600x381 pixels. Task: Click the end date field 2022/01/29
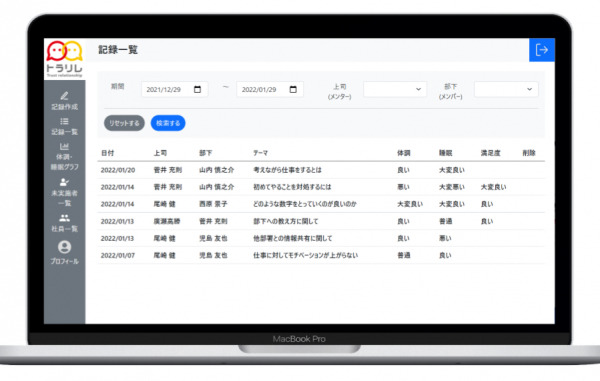(270, 90)
